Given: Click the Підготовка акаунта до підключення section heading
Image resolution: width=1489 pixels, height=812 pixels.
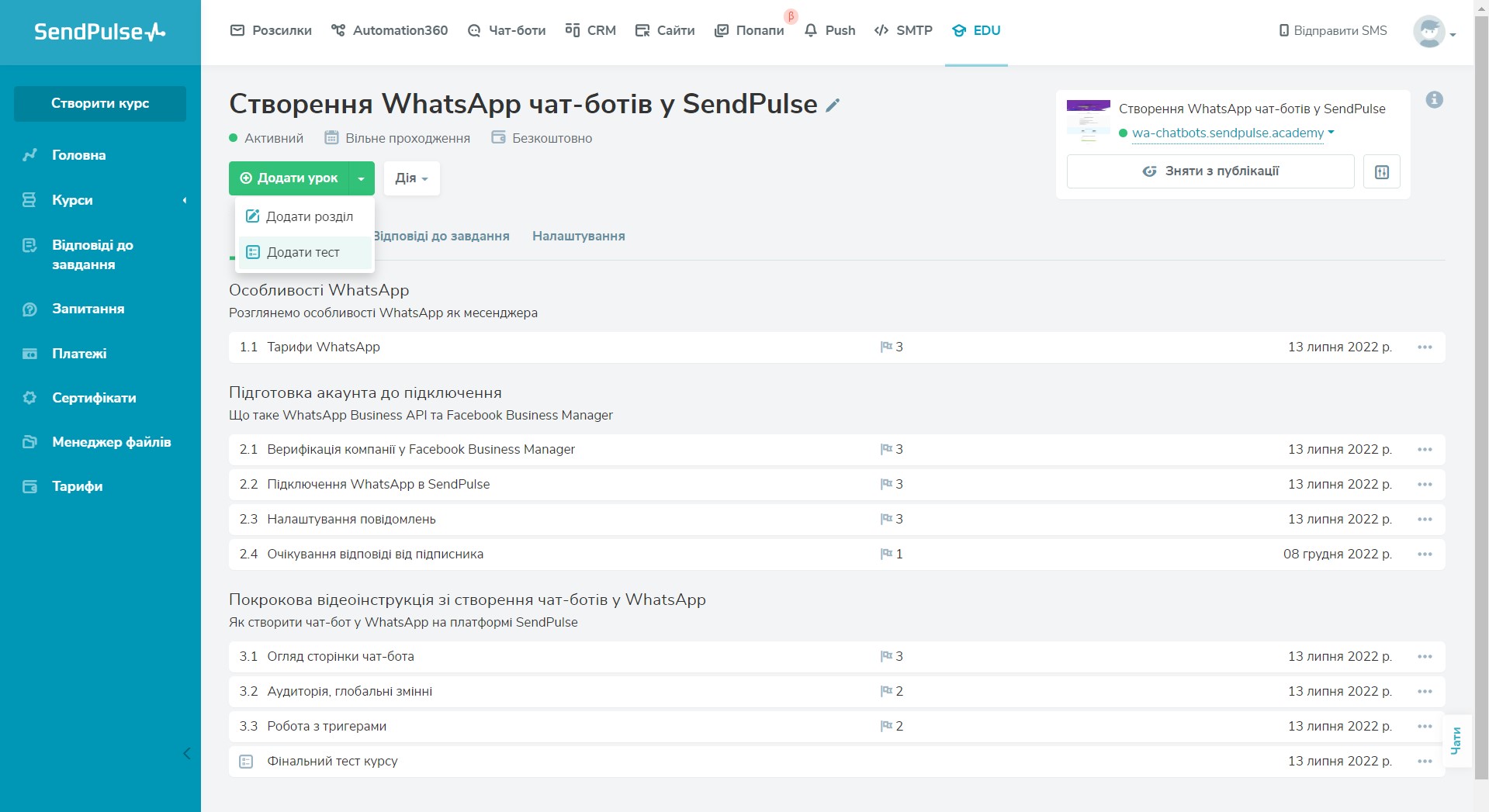Looking at the screenshot, I should tap(365, 392).
